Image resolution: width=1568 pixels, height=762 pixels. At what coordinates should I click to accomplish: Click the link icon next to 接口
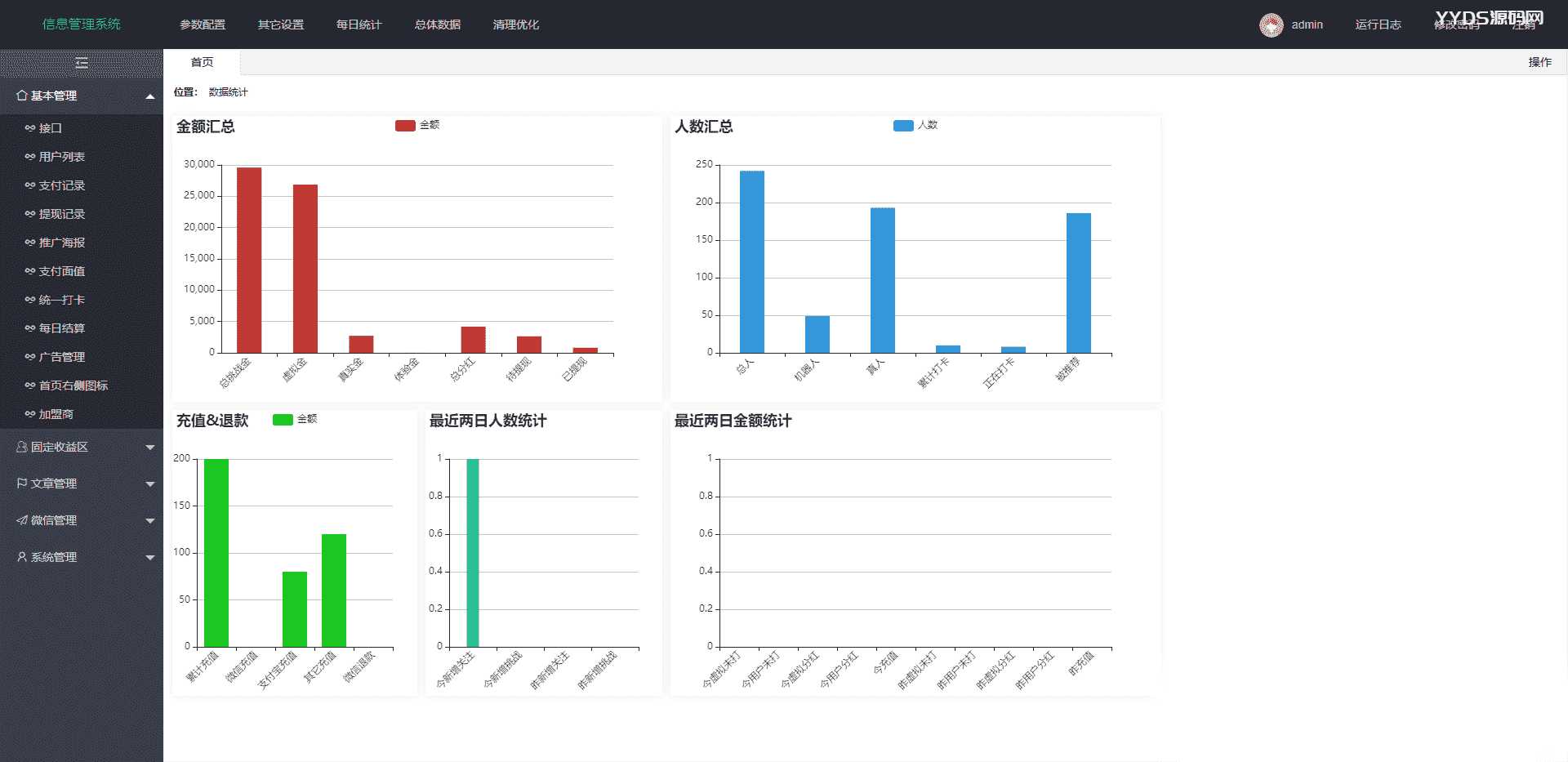coord(30,128)
